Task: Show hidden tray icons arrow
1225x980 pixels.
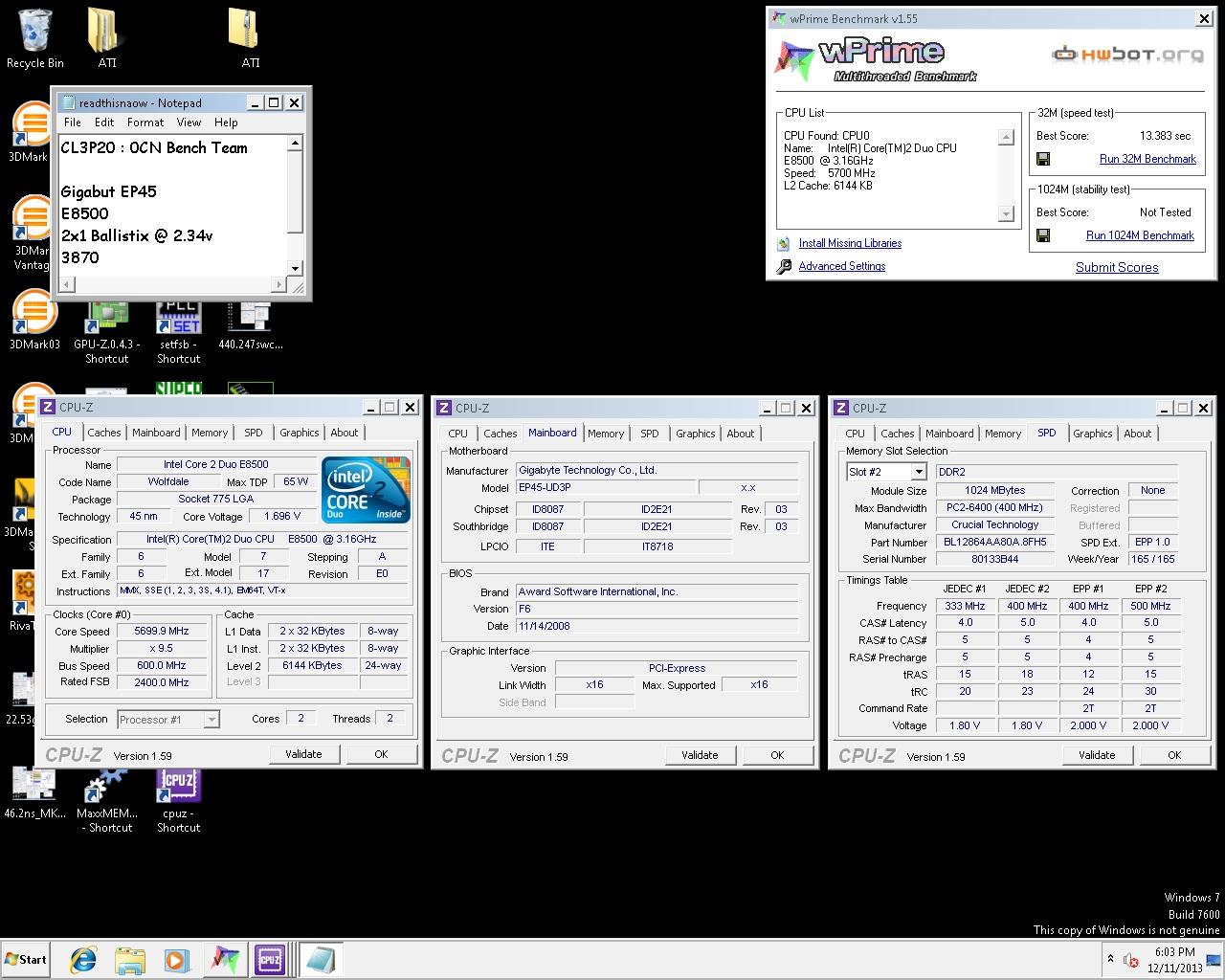Action: 1110,959
